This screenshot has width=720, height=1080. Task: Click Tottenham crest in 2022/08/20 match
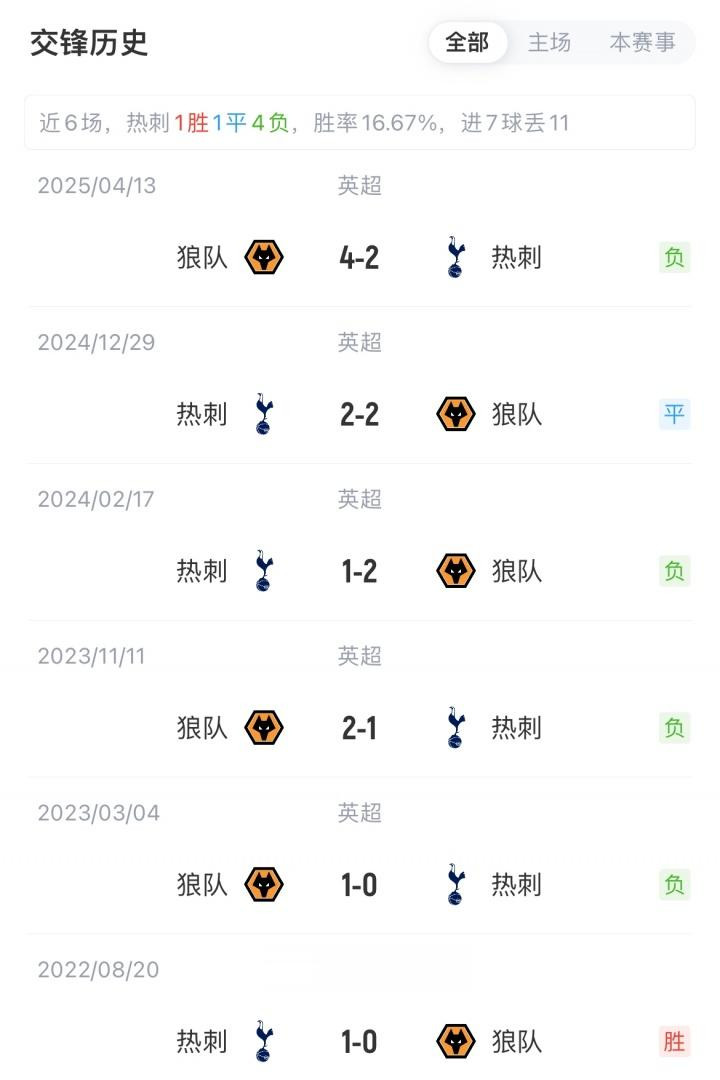point(264,1042)
